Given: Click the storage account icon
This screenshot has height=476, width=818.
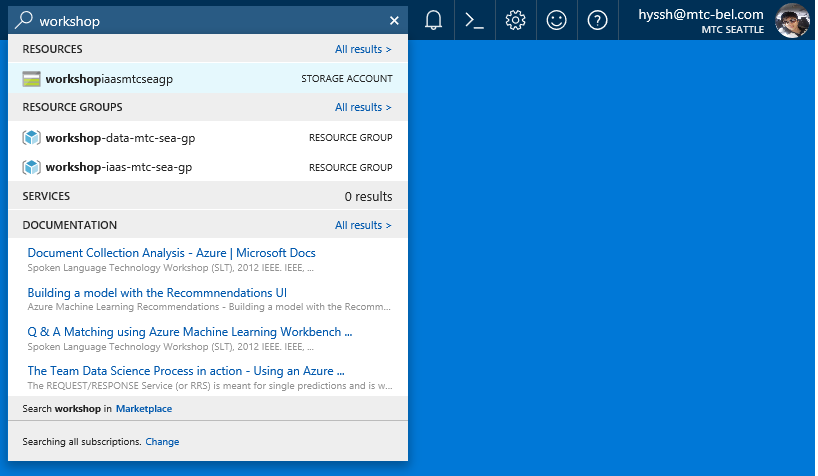Looking at the screenshot, I should point(31,79).
